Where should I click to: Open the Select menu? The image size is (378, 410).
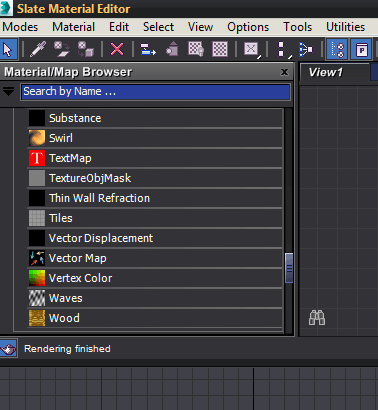click(x=158, y=27)
